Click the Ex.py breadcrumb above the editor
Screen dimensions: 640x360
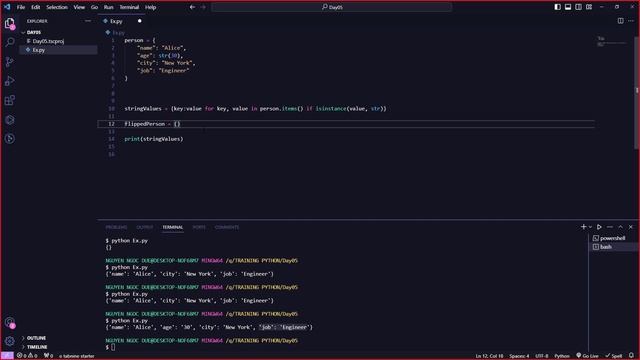point(115,32)
